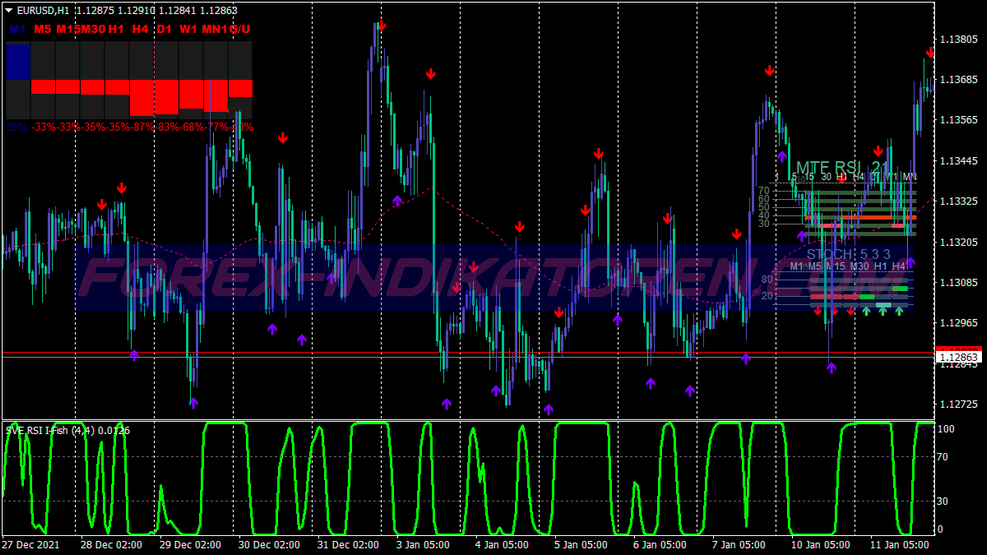Click the -83% strength value
The width and height of the screenshot is (987, 555).
point(168,127)
